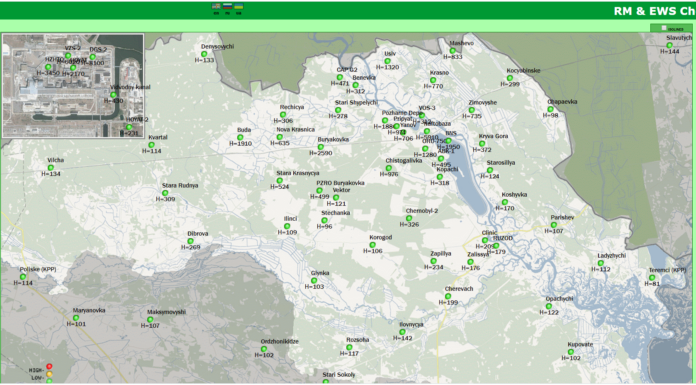The image size is (696, 385).
Task: Click the Ordzhonikidze station marker
Action: [264, 349]
